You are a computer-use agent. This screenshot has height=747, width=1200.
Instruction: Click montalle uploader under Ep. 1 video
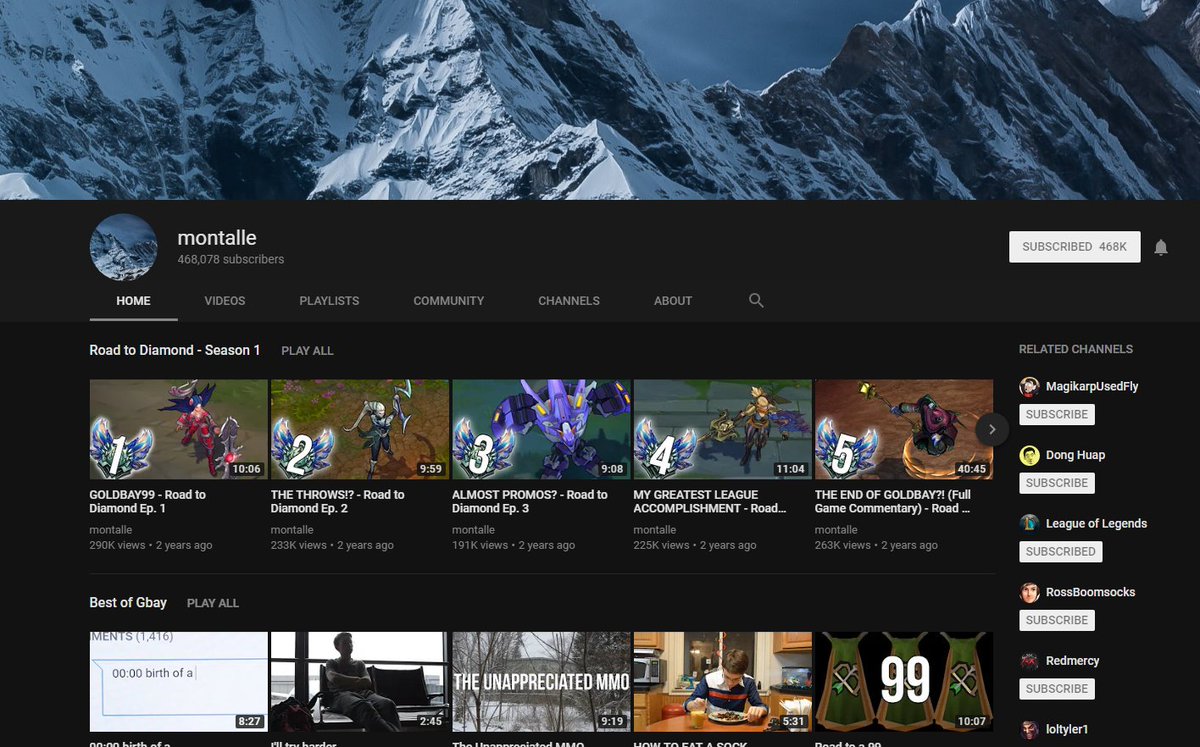pos(111,530)
